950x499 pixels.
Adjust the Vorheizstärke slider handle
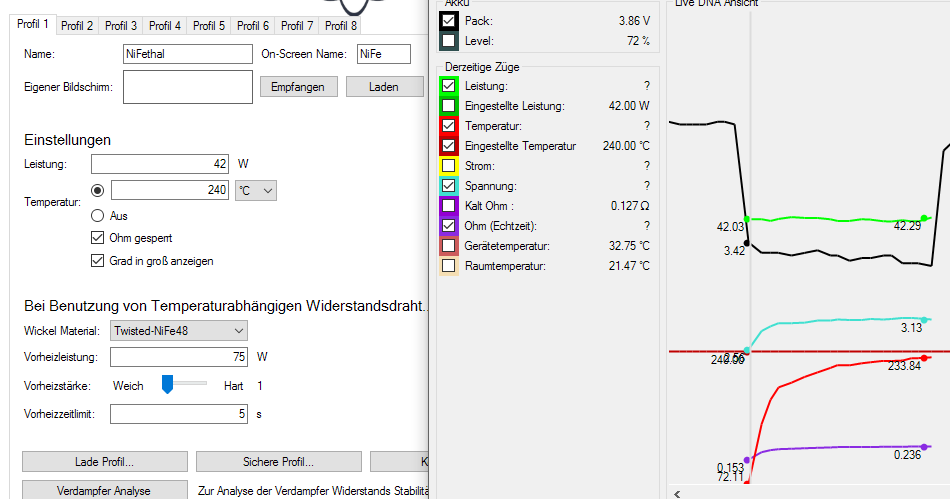click(x=168, y=385)
